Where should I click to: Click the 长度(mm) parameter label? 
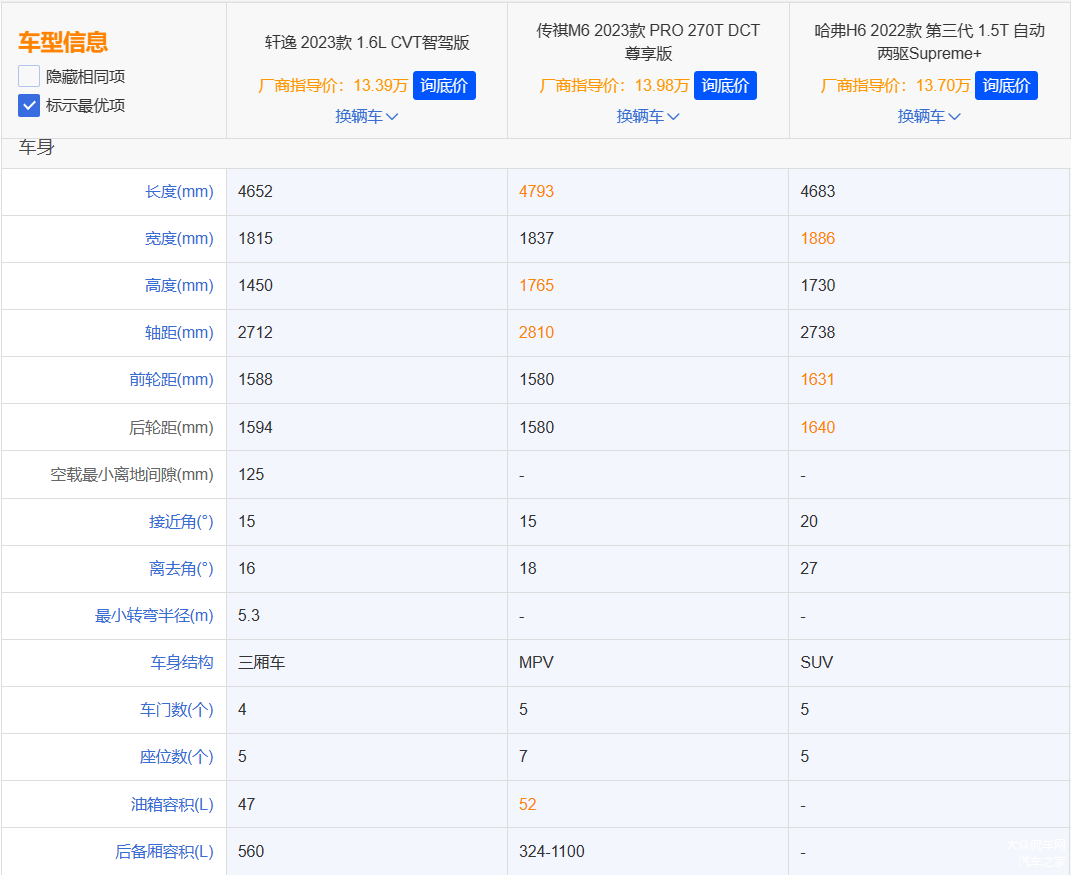[179, 191]
